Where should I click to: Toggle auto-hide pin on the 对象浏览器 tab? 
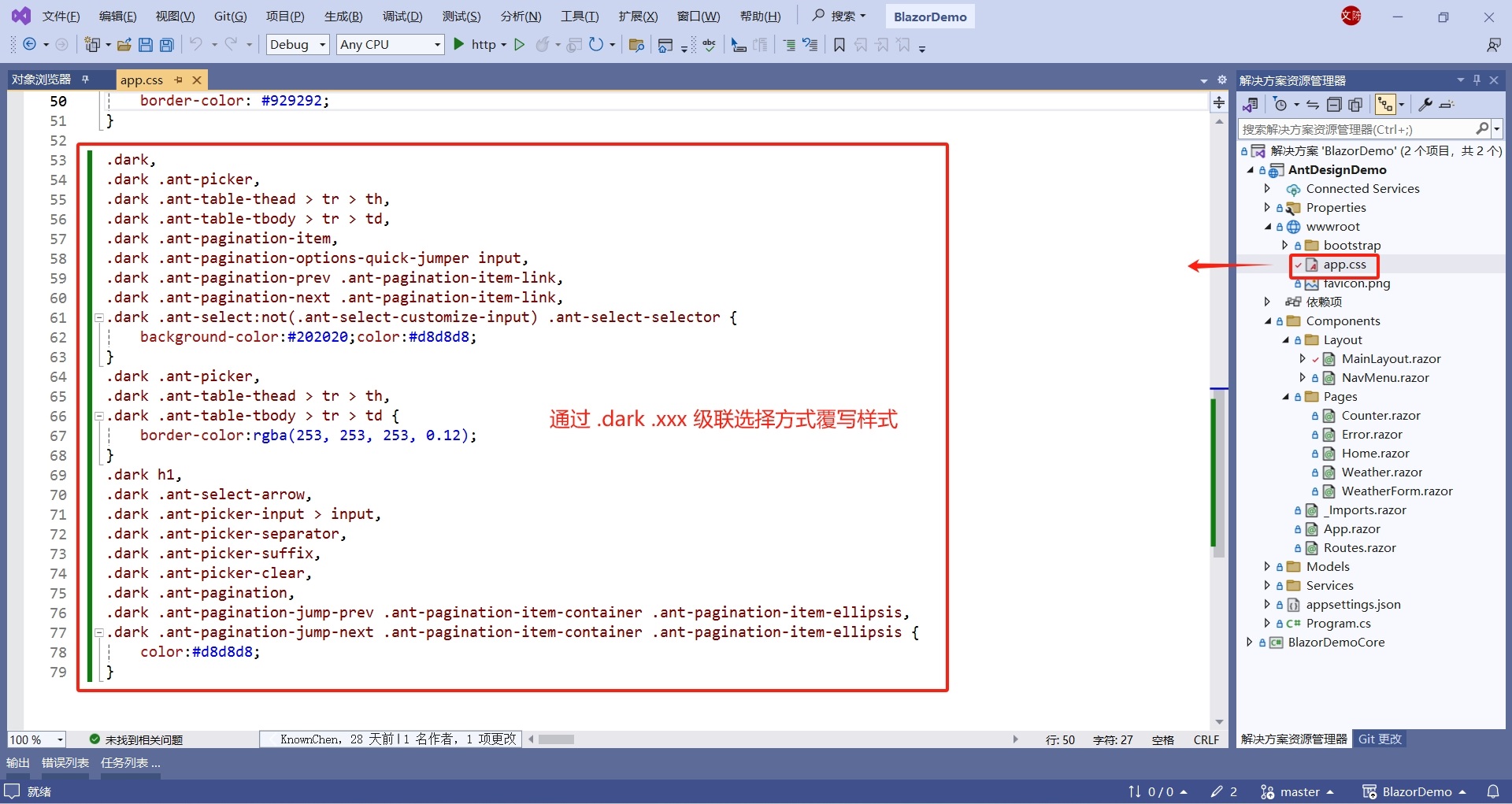(85, 80)
